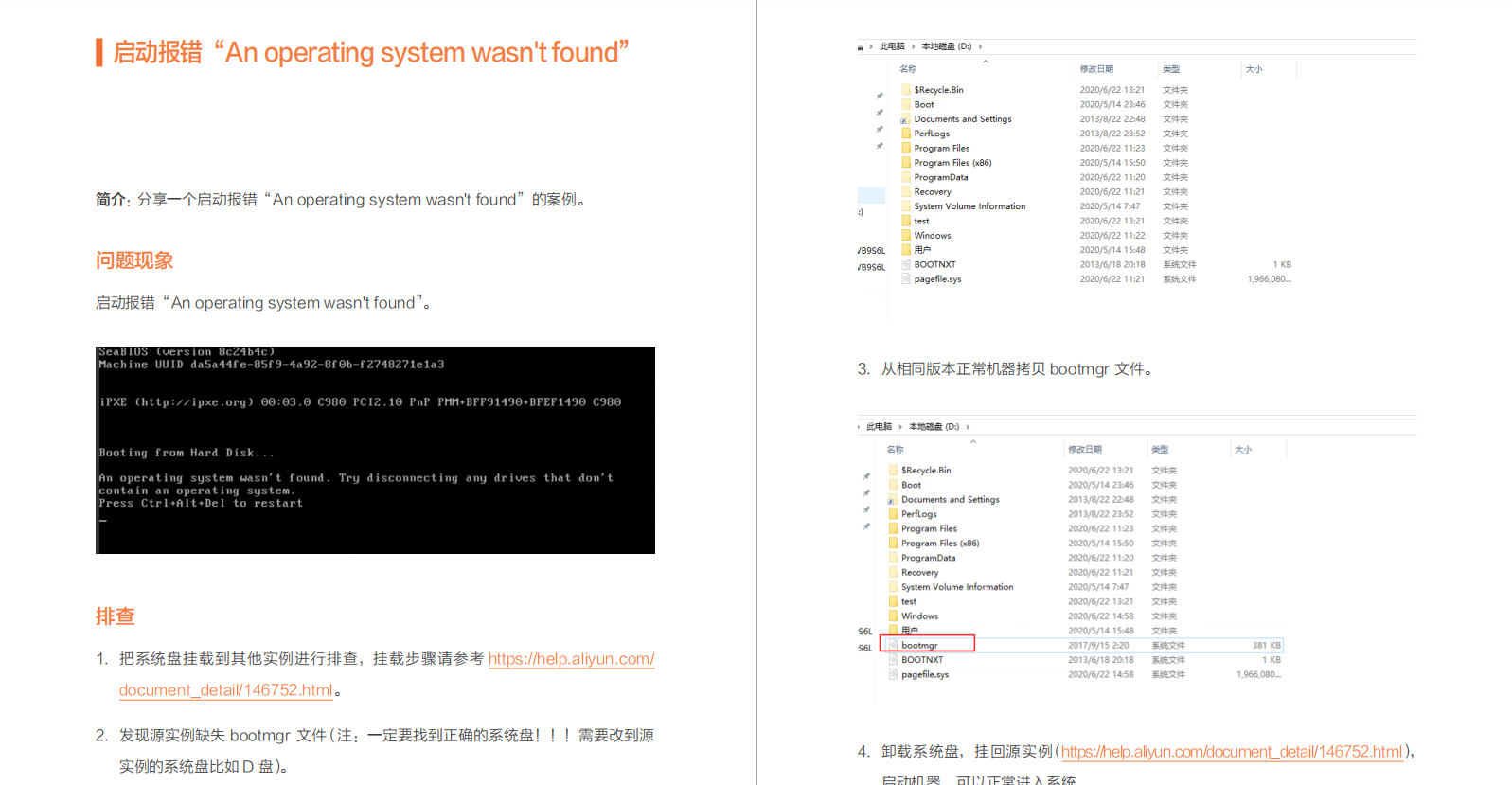Click the sort arrow above 名称 in bottom explorer
1512x785 pixels.
coord(973,441)
